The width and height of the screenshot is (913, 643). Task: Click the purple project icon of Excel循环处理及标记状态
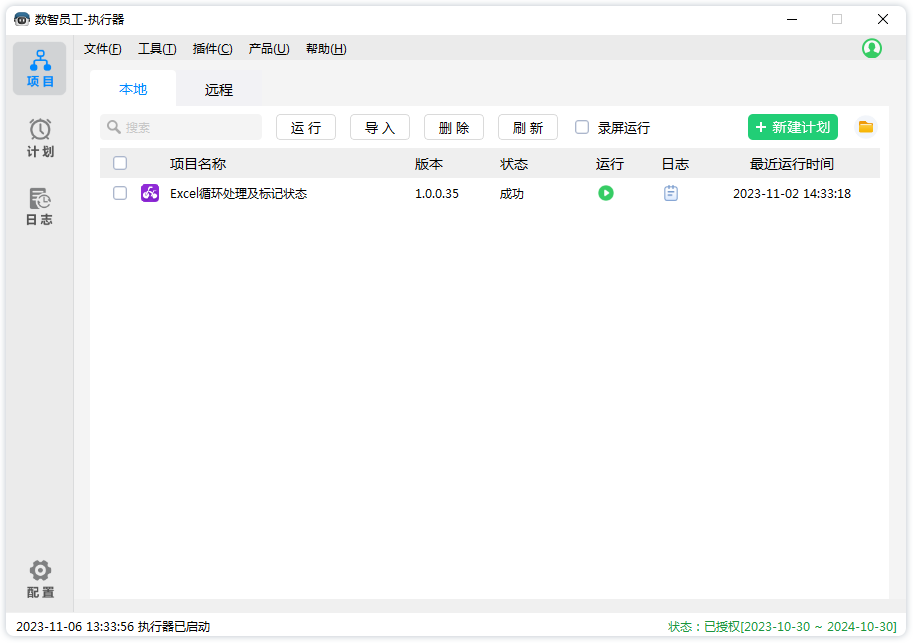(150, 193)
